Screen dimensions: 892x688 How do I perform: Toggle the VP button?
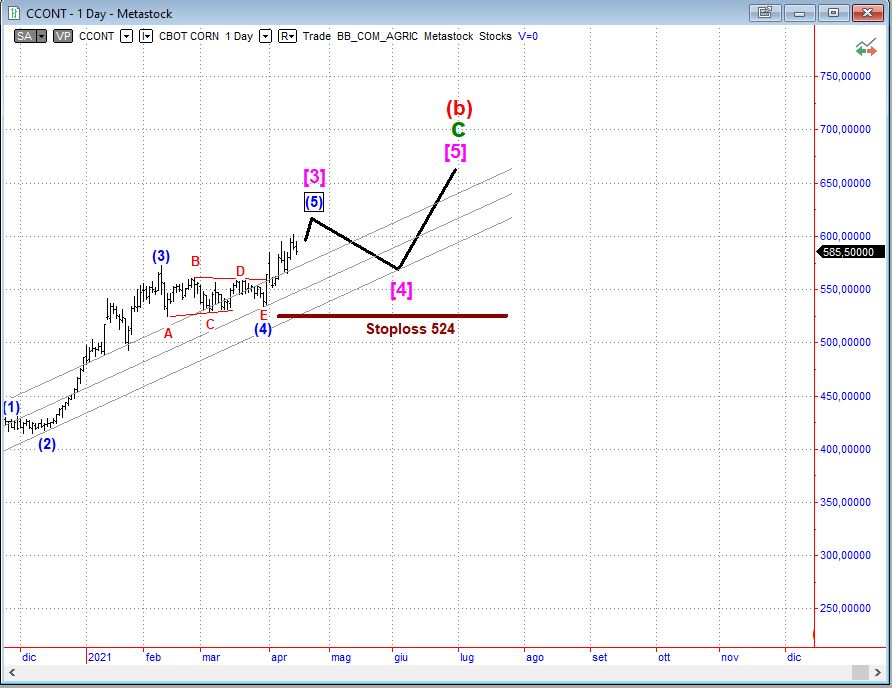tap(63, 36)
